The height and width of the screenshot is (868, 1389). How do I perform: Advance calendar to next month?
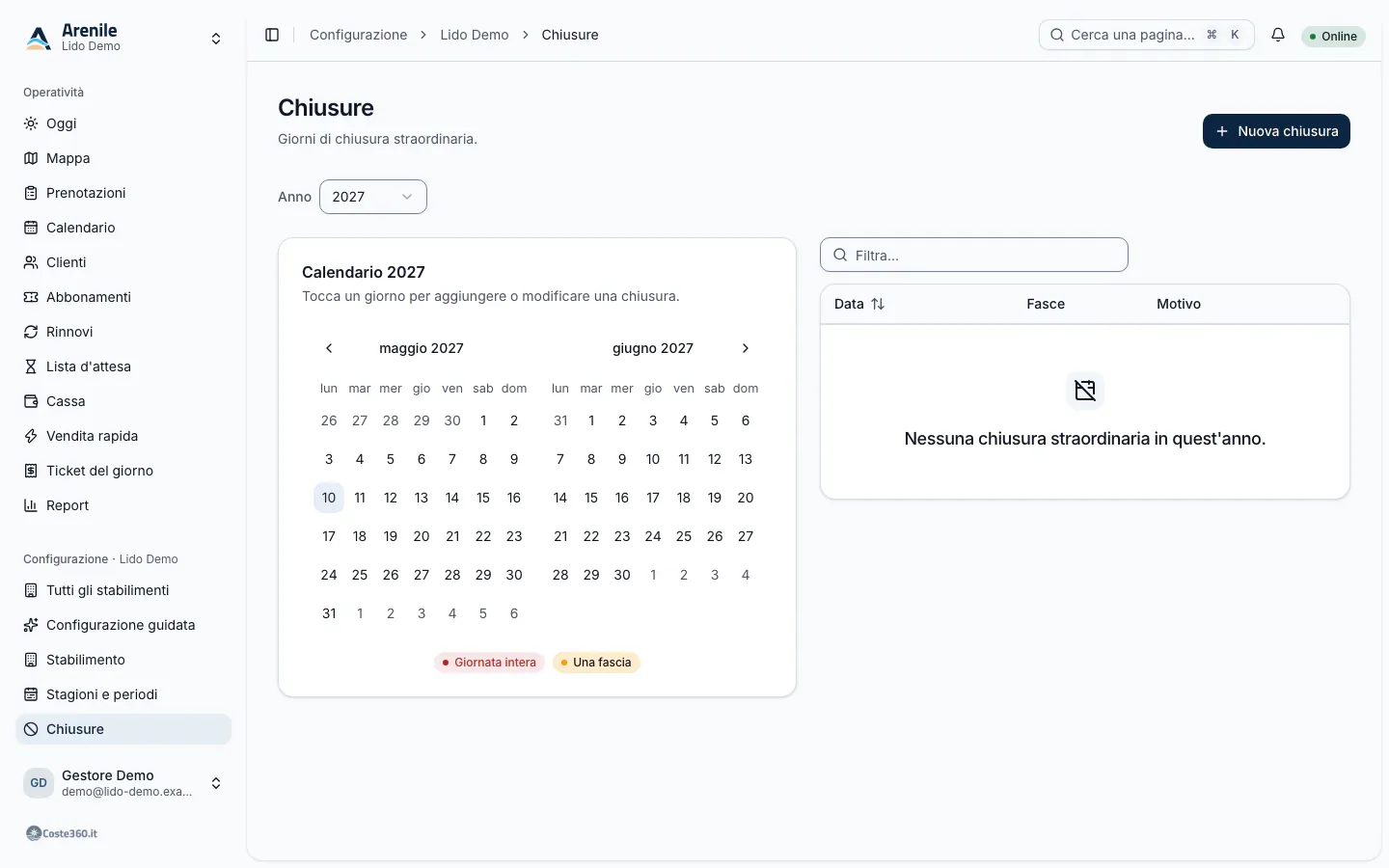pyautogui.click(x=746, y=348)
